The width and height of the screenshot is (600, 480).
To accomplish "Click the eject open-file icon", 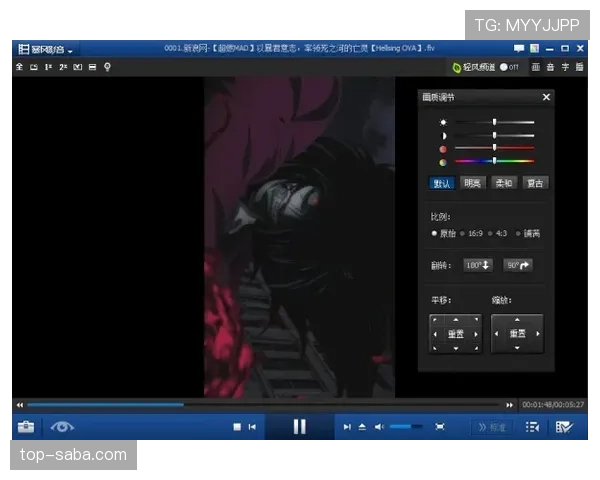I will pyautogui.click(x=362, y=427).
